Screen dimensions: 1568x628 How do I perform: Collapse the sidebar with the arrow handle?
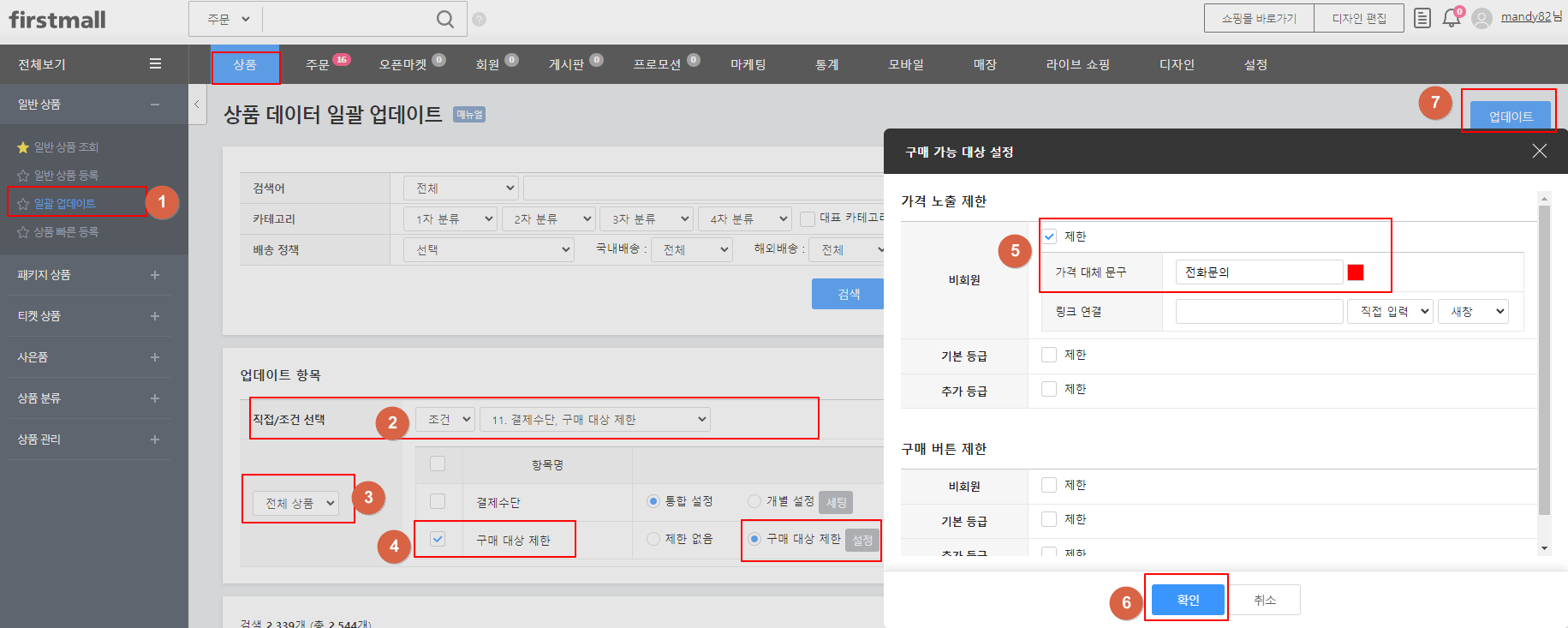click(x=197, y=105)
